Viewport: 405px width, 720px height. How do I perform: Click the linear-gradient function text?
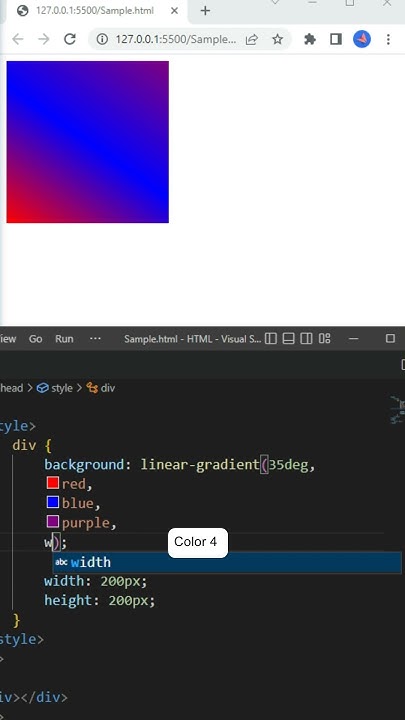click(200, 465)
